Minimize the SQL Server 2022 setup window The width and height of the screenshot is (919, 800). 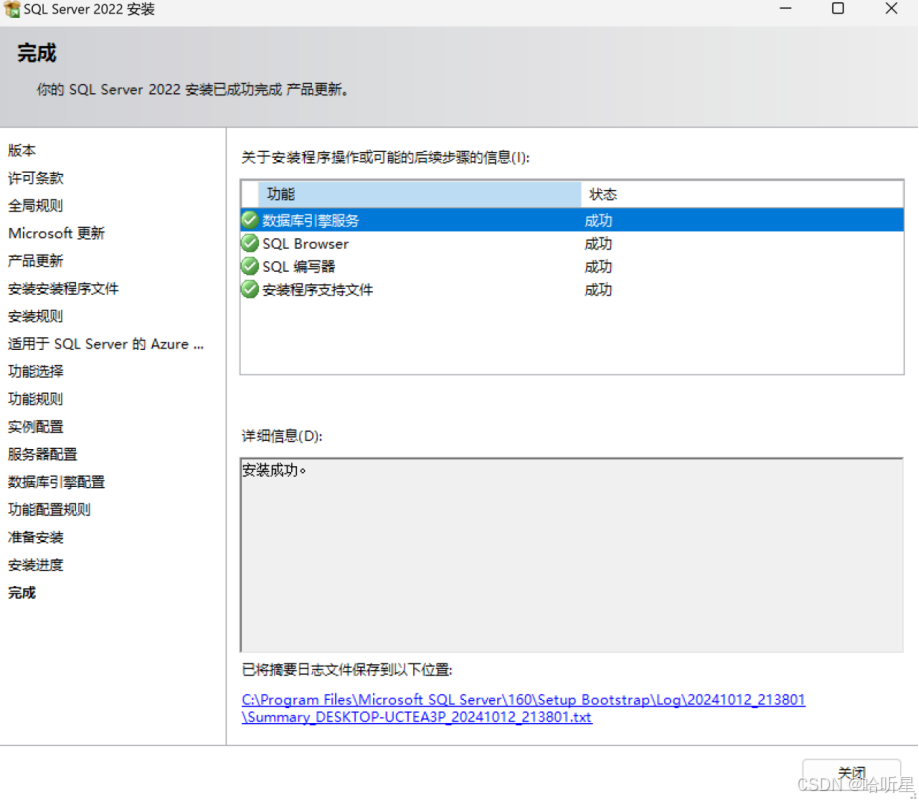click(785, 9)
